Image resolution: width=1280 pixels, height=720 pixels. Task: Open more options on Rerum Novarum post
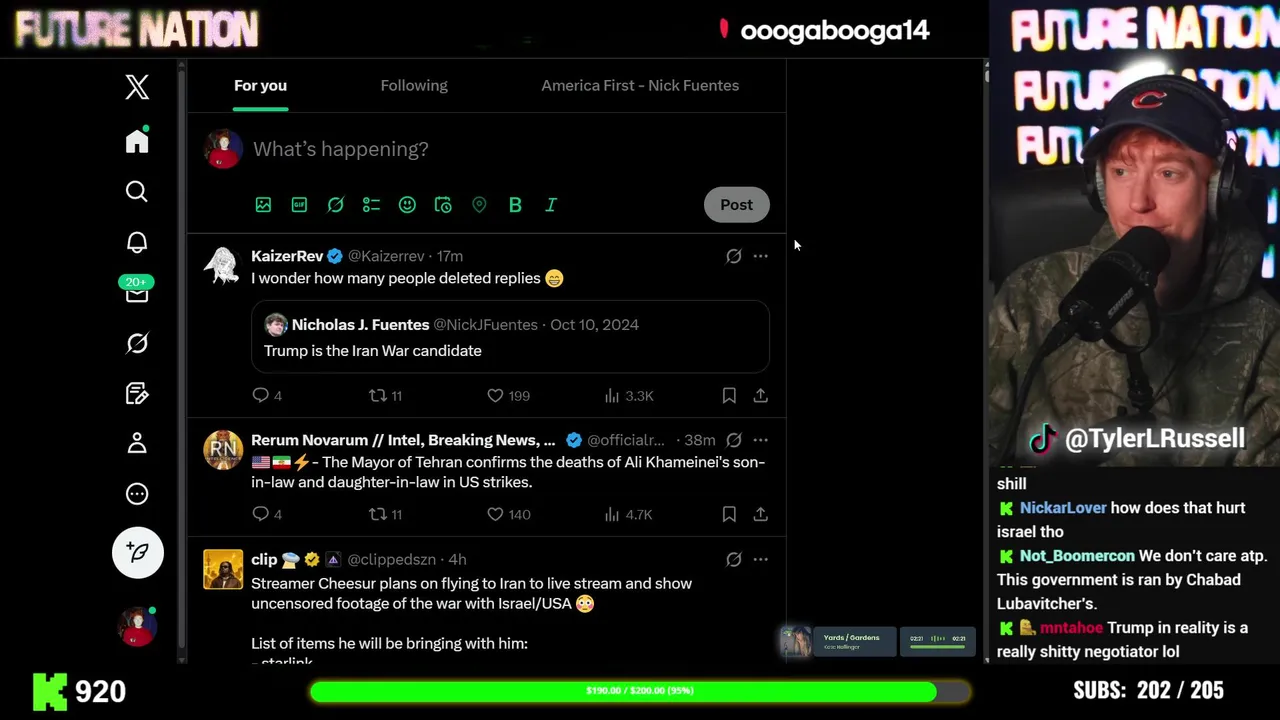[x=760, y=440]
